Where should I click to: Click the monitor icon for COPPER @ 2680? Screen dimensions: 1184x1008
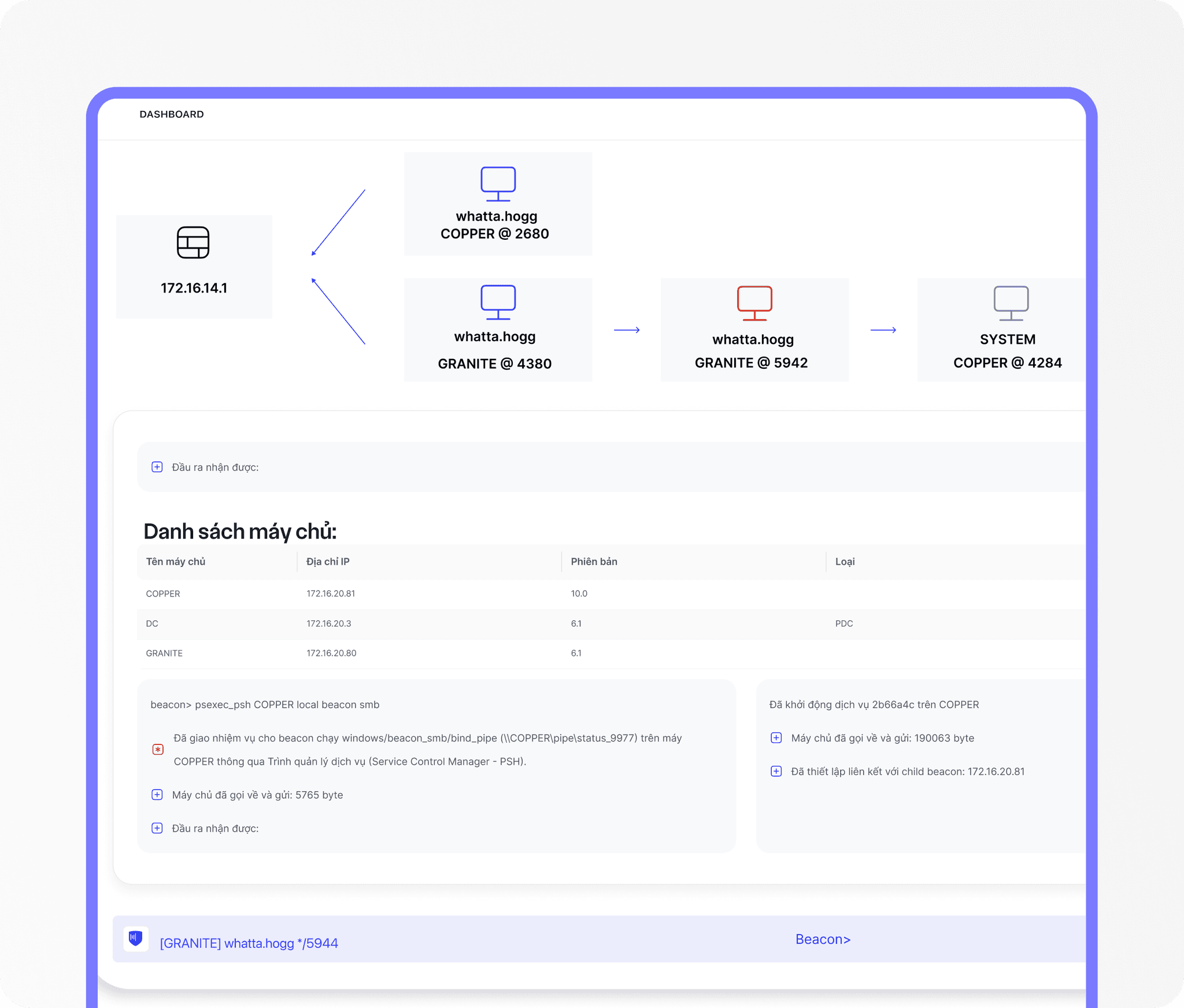click(497, 183)
